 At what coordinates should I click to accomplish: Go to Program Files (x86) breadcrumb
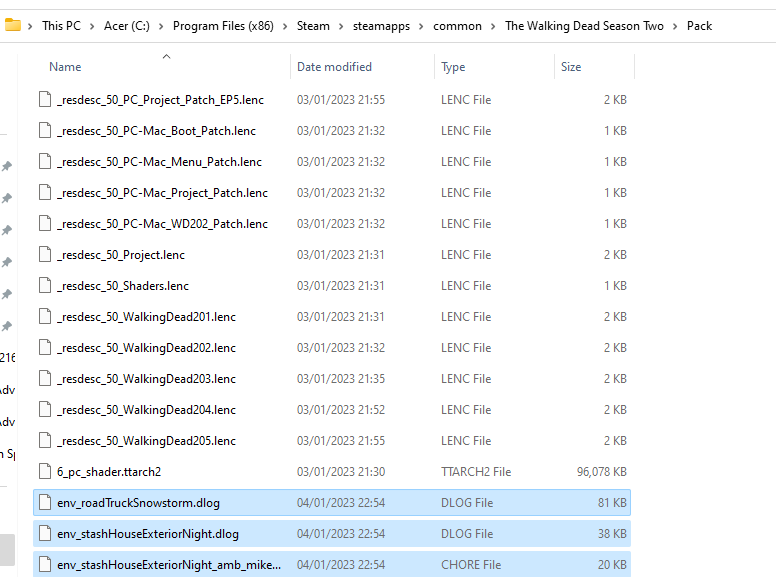[223, 26]
